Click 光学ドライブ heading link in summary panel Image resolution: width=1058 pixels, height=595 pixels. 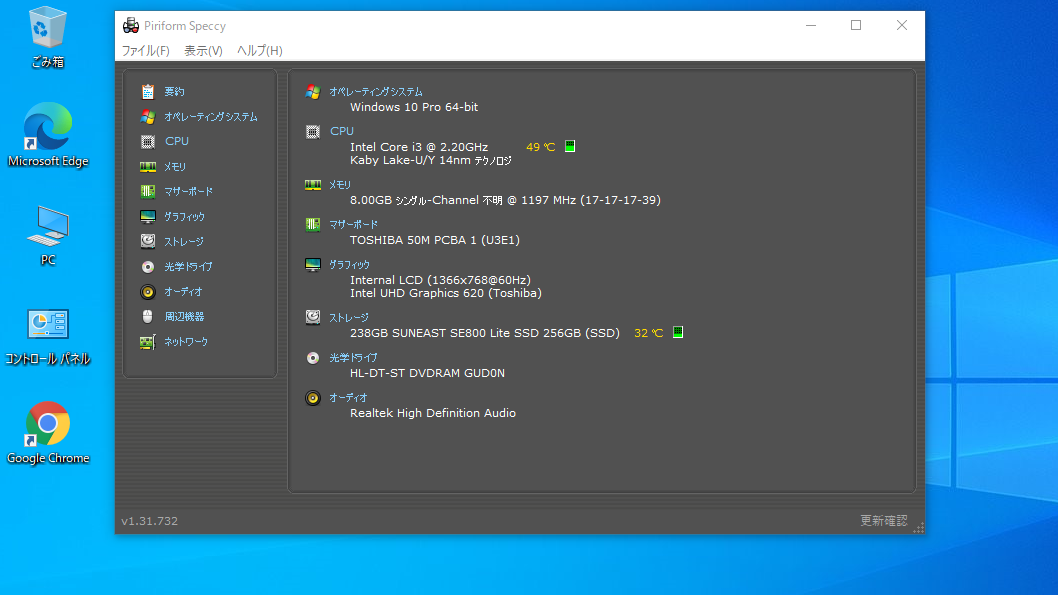(x=354, y=358)
